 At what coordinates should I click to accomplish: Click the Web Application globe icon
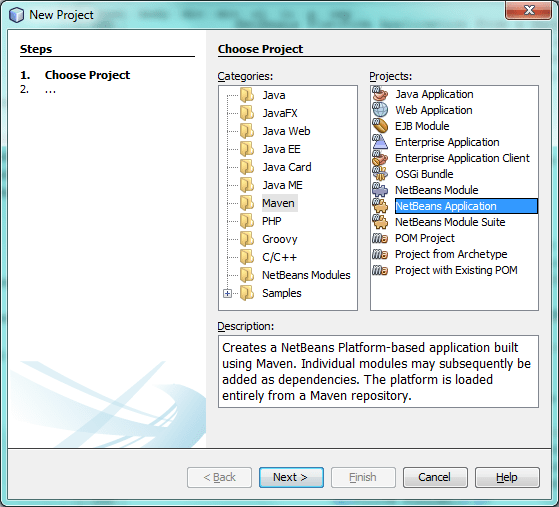[x=380, y=110]
